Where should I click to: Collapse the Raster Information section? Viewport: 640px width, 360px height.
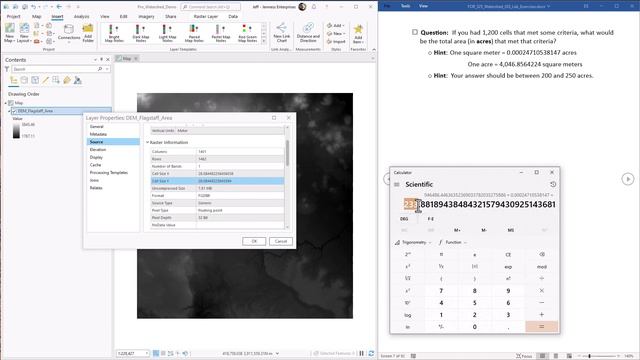click(148, 142)
